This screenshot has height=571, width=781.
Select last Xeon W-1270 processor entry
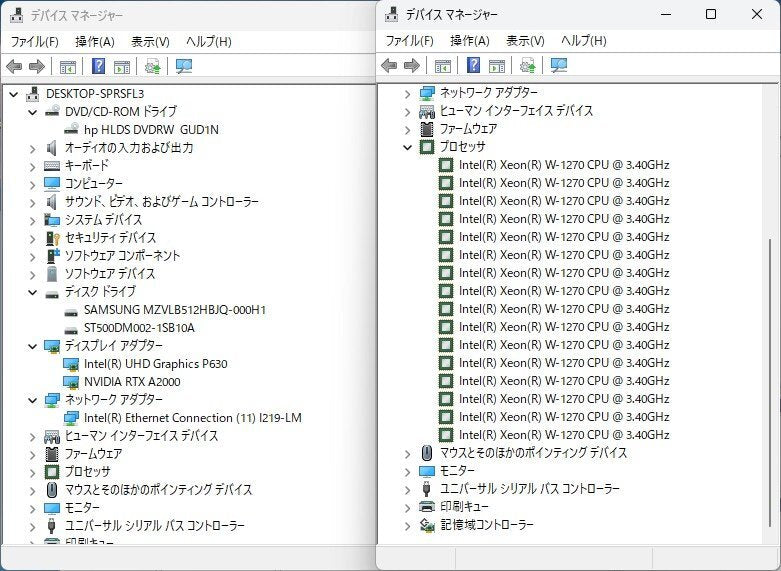tap(564, 435)
